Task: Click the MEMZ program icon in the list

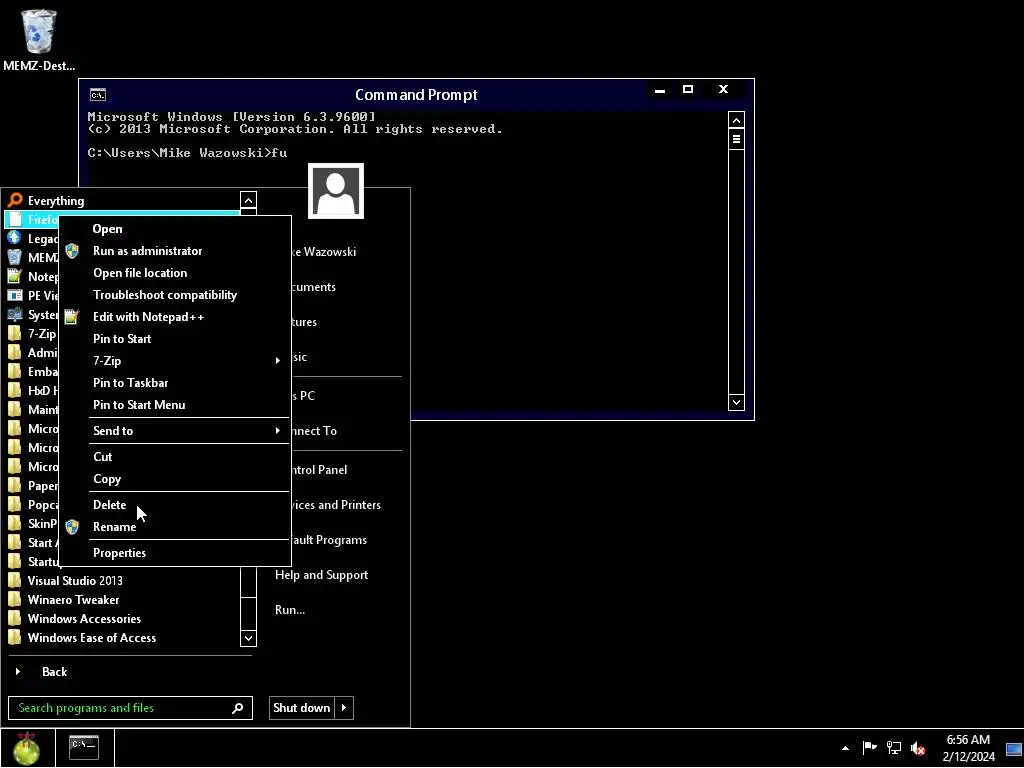Action: 14,257
